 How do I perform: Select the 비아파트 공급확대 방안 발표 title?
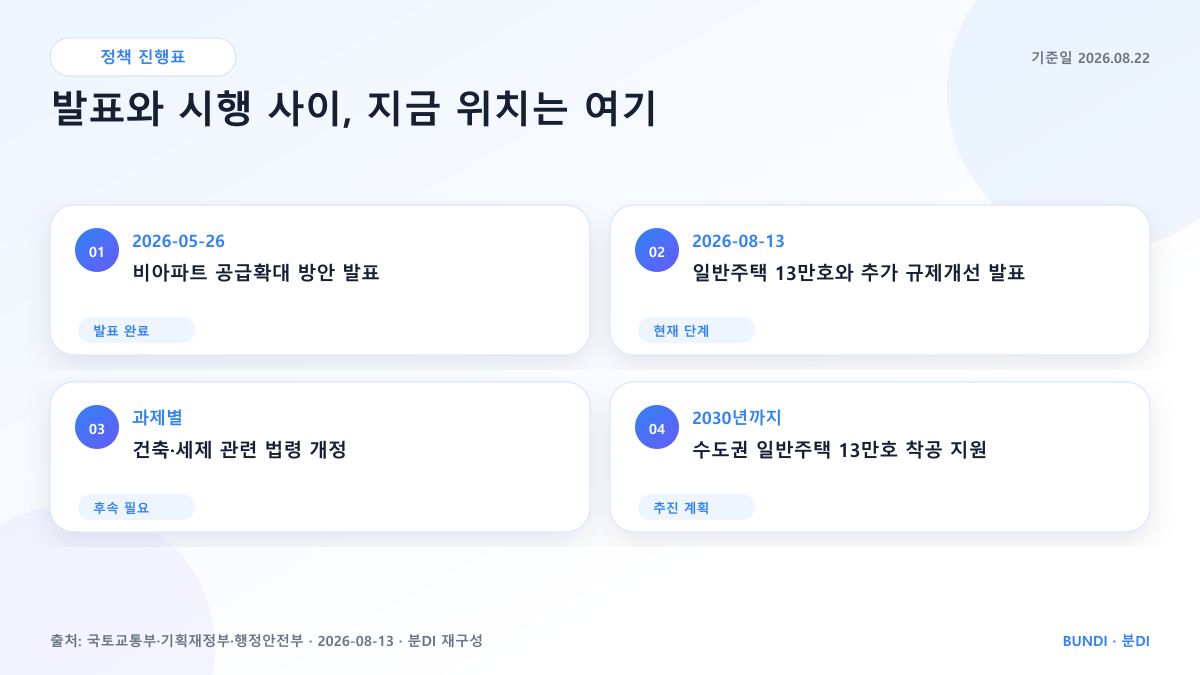point(256,272)
